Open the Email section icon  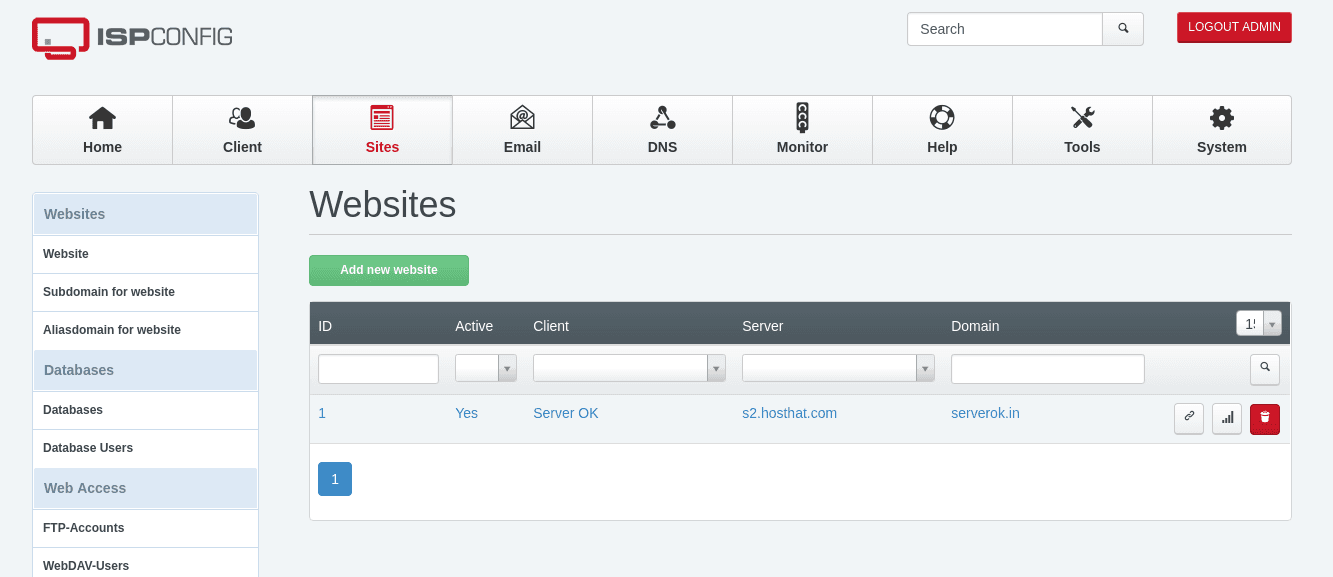point(522,118)
